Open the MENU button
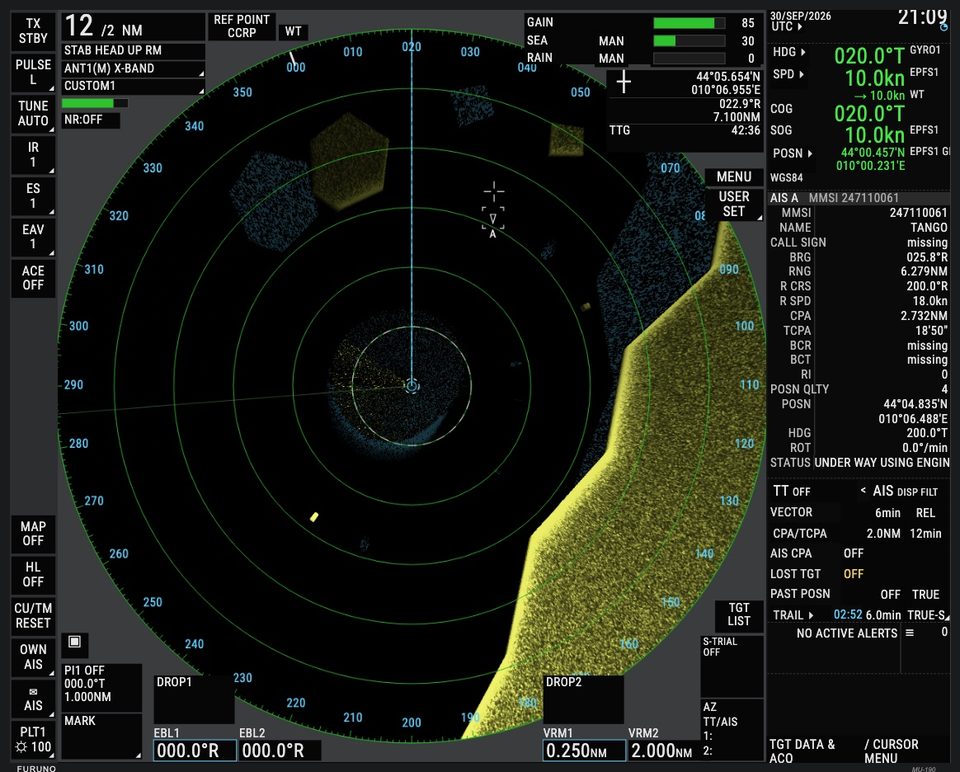The image size is (960, 772). tap(733, 177)
